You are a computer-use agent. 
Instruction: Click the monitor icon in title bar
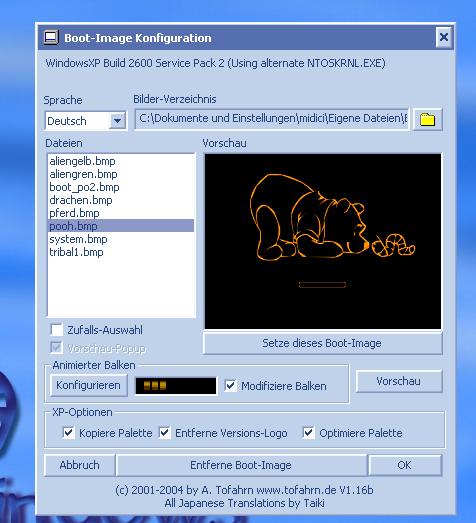51,37
